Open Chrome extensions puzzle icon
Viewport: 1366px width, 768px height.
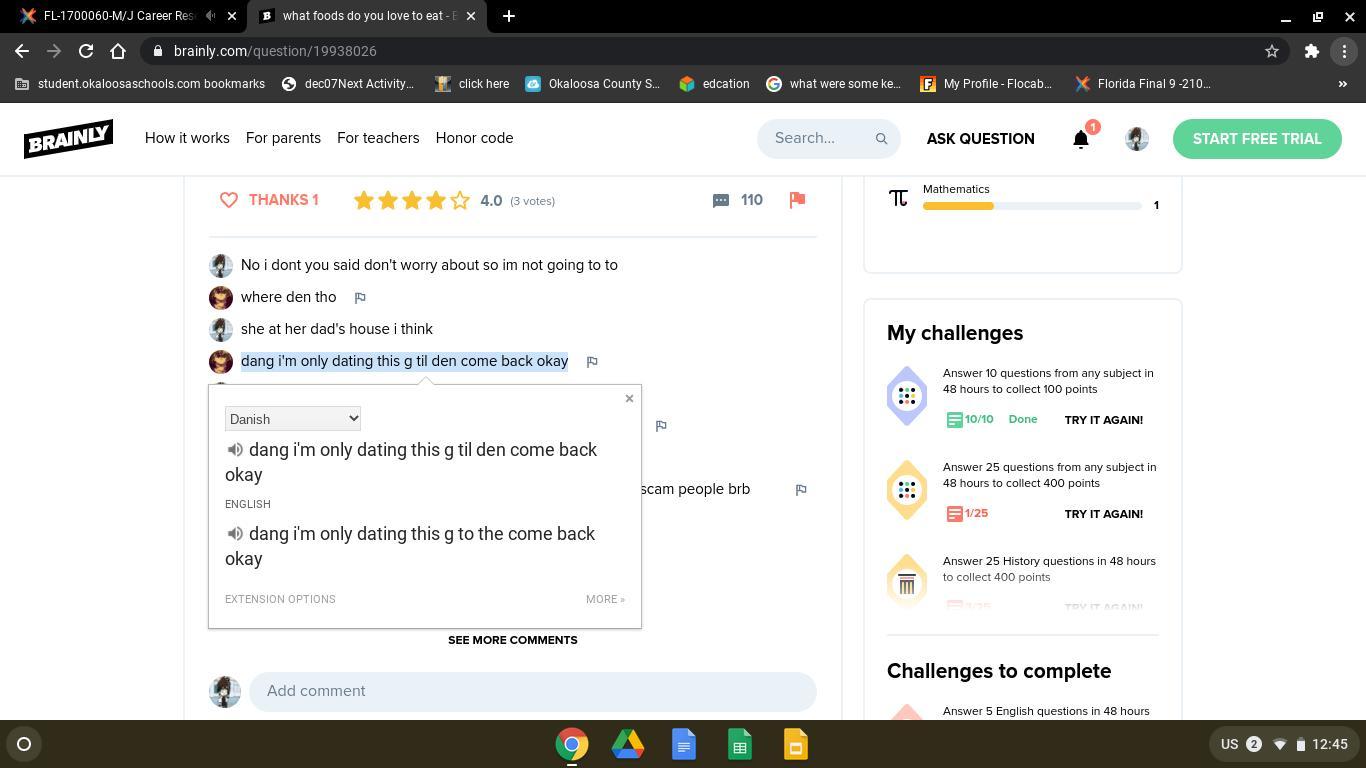pyautogui.click(x=1312, y=51)
